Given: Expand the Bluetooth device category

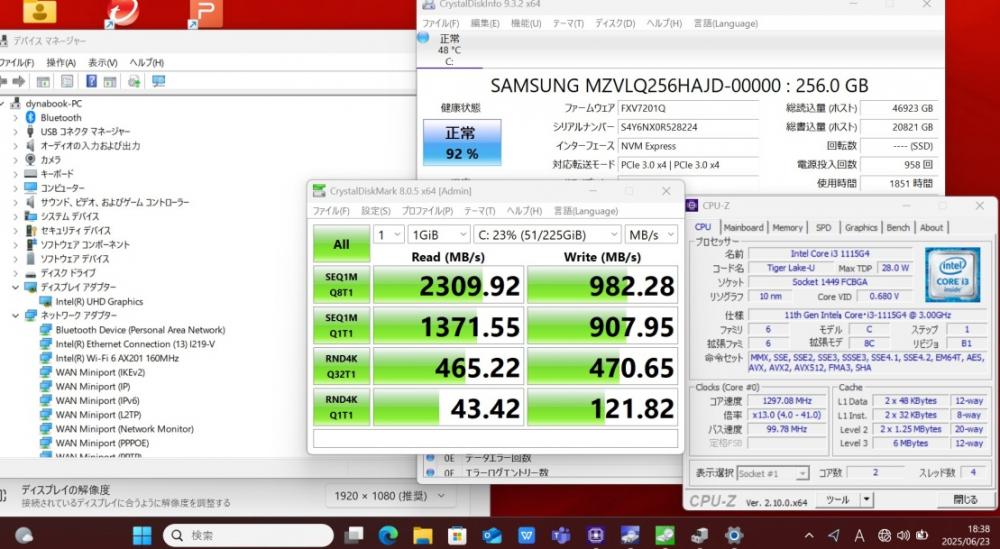Looking at the screenshot, I should click(x=15, y=118).
